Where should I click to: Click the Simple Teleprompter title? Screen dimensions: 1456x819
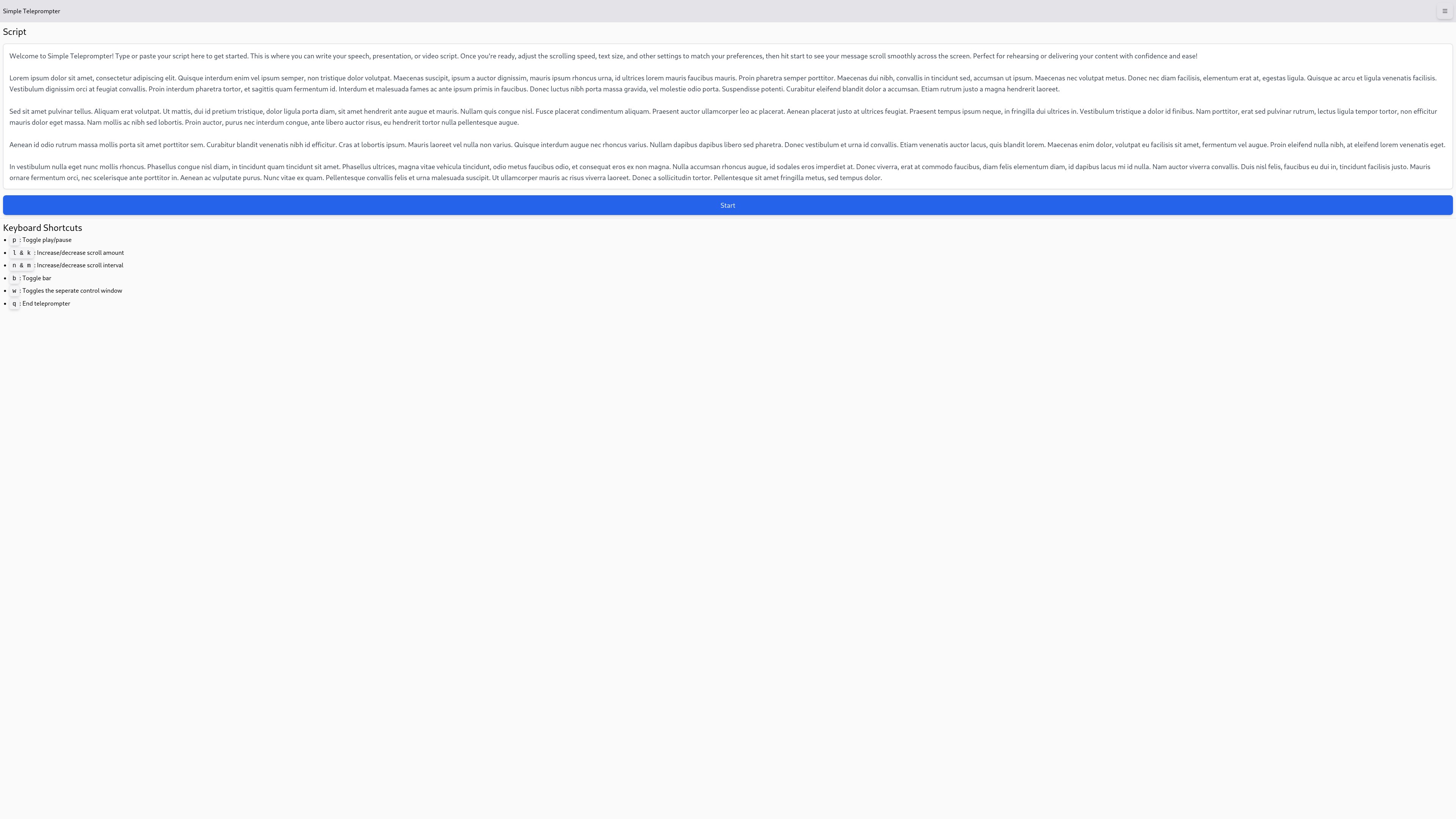(31, 11)
